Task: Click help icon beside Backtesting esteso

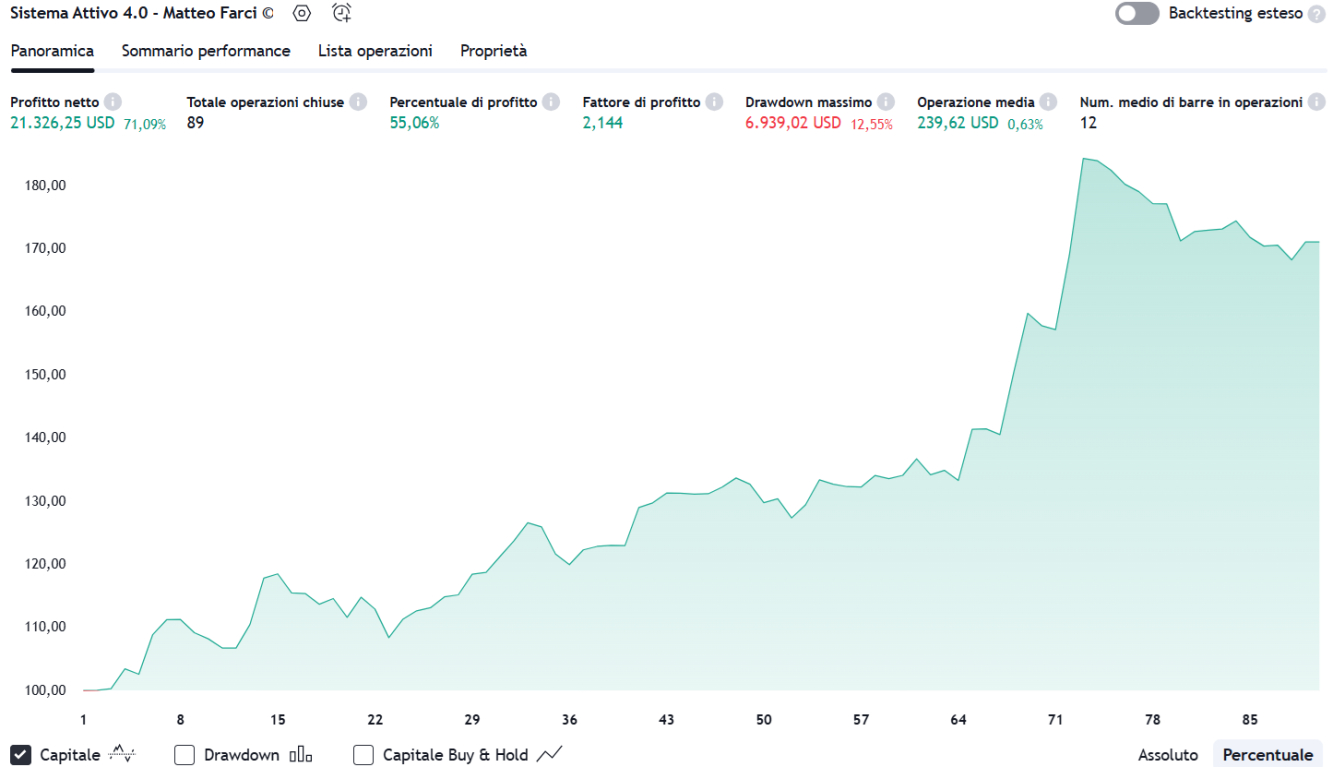Action: tap(1316, 14)
